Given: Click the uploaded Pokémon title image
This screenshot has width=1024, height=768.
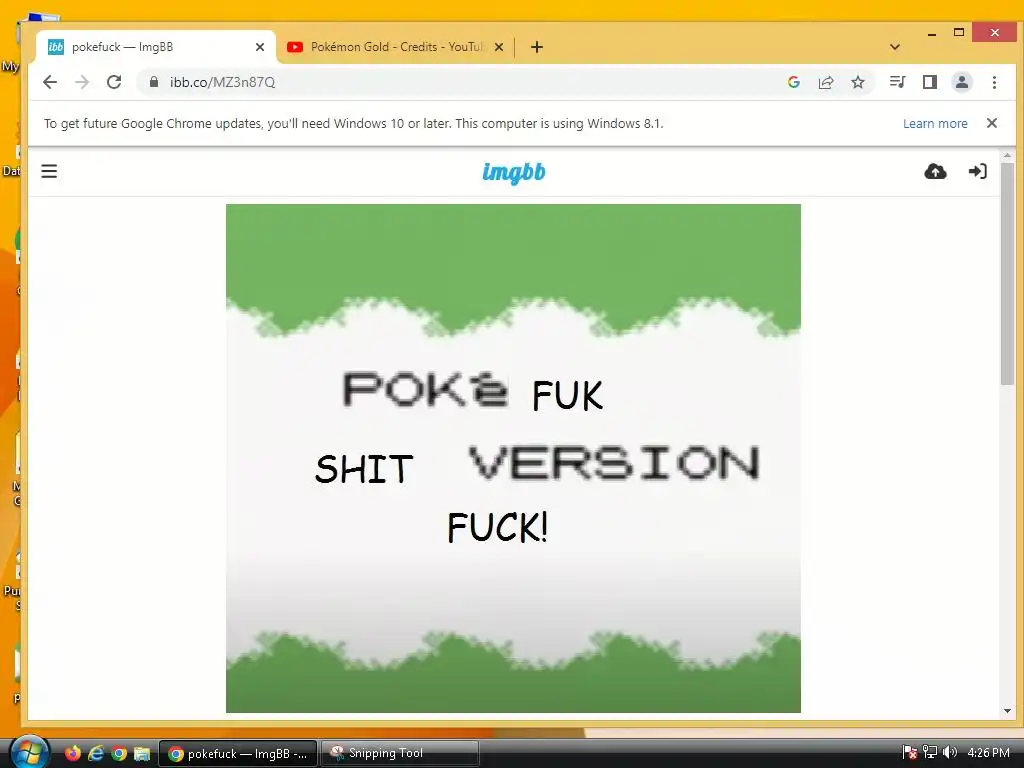Looking at the screenshot, I should click(513, 458).
